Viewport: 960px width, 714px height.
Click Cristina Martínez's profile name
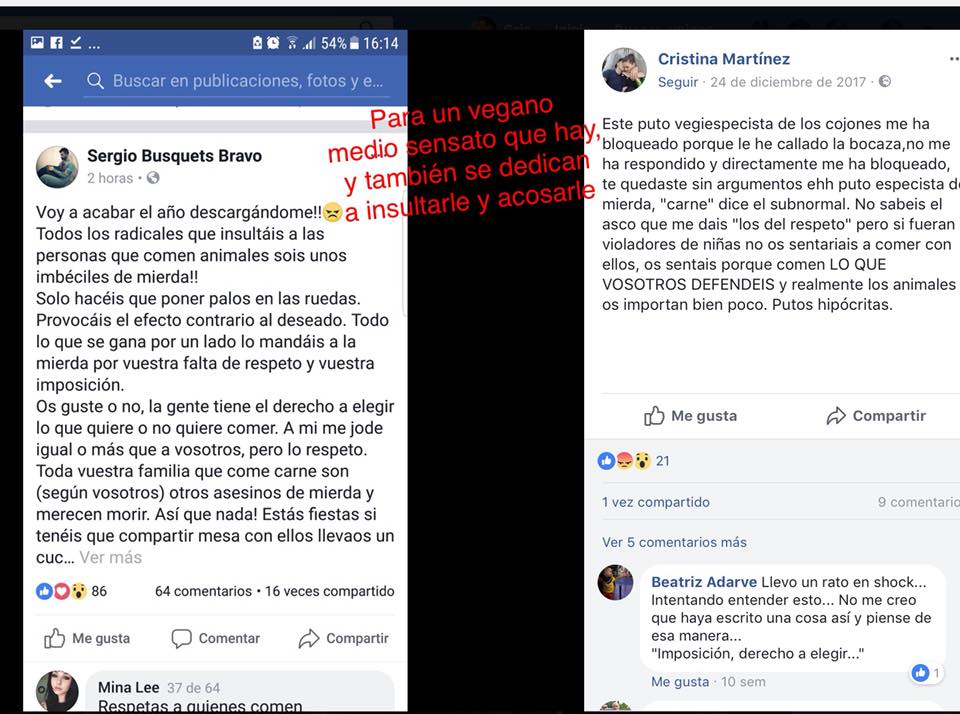[x=724, y=59]
